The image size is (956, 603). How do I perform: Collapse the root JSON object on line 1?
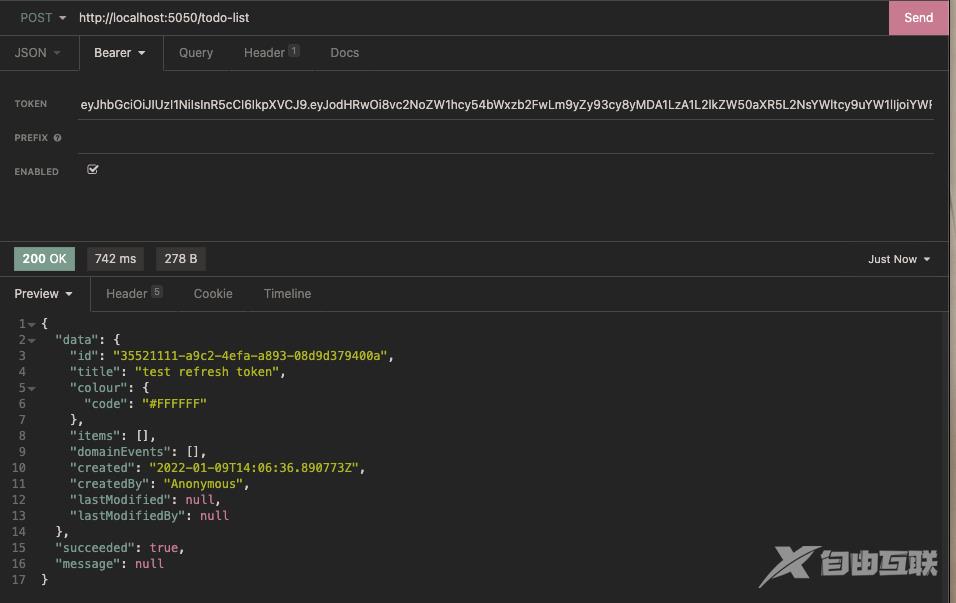click(32, 324)
